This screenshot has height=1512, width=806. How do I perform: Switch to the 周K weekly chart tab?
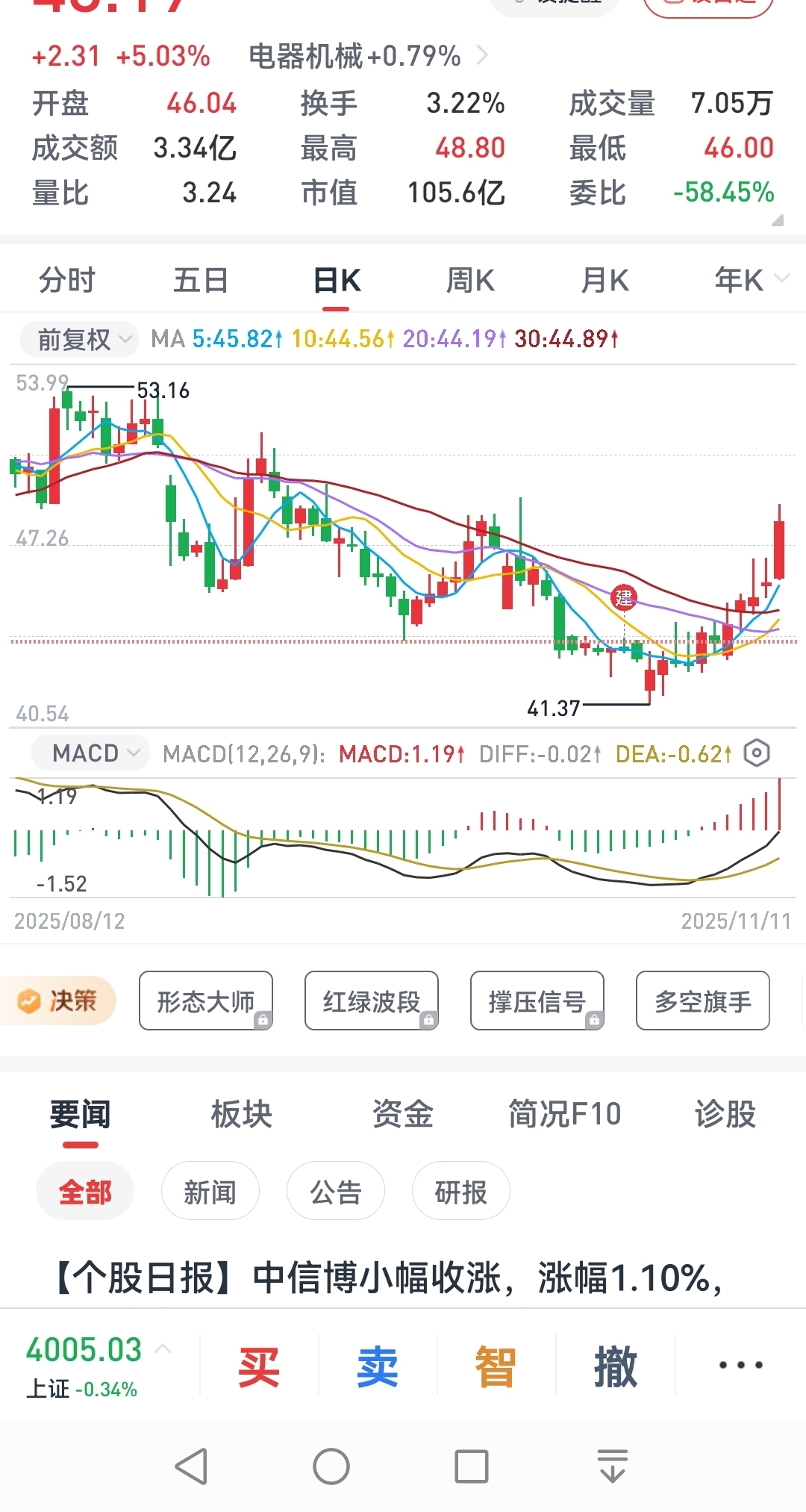click(x=470, y=281)
